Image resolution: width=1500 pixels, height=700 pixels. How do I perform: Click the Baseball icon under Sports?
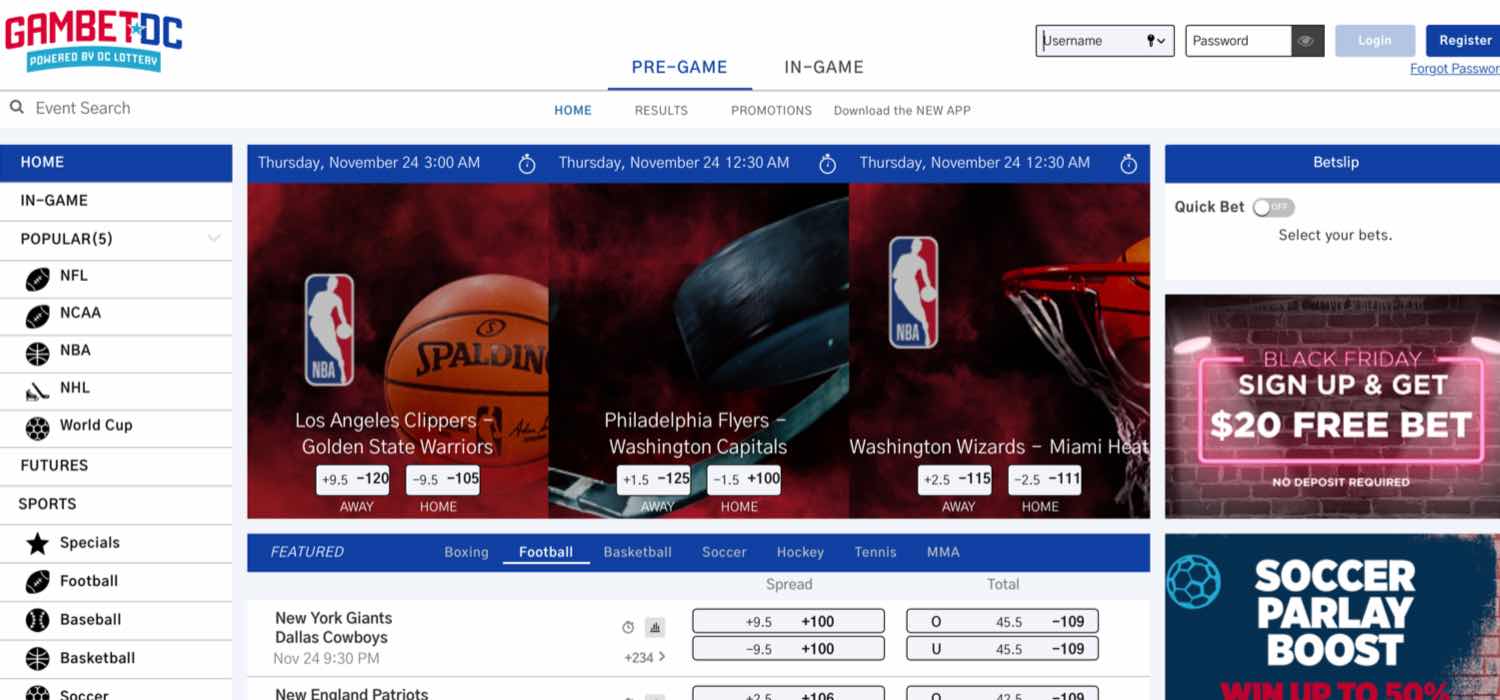[x=37, y=620]
